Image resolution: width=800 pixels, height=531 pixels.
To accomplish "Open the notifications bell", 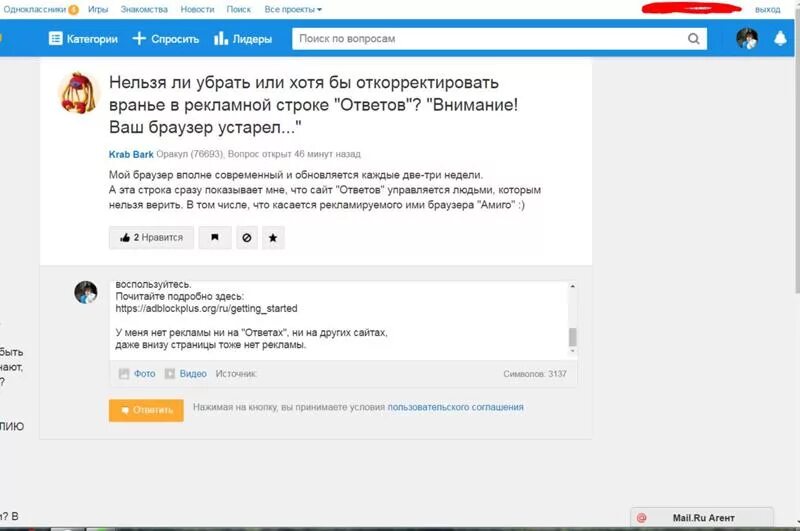I will coord(780,38).
